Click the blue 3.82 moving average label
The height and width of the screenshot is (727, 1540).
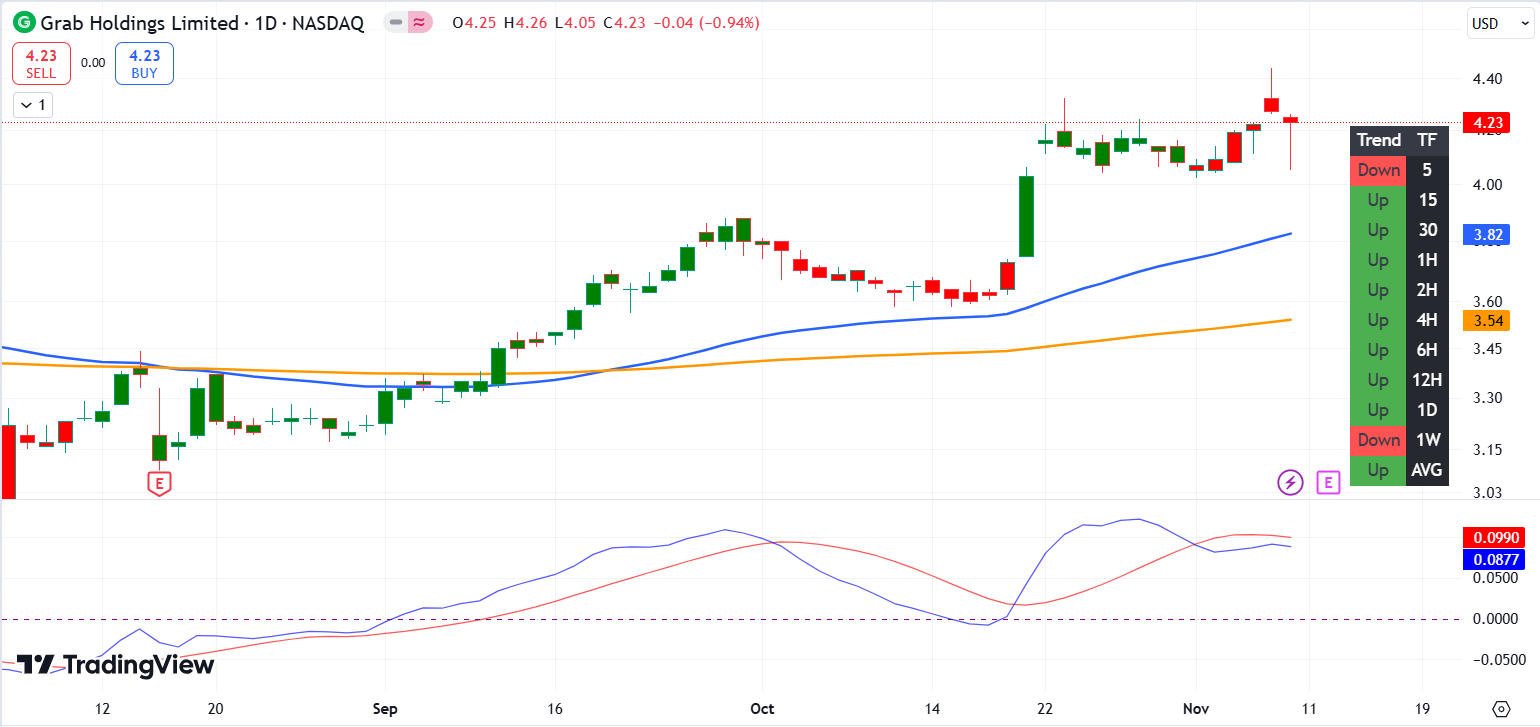coord(1485,235)
